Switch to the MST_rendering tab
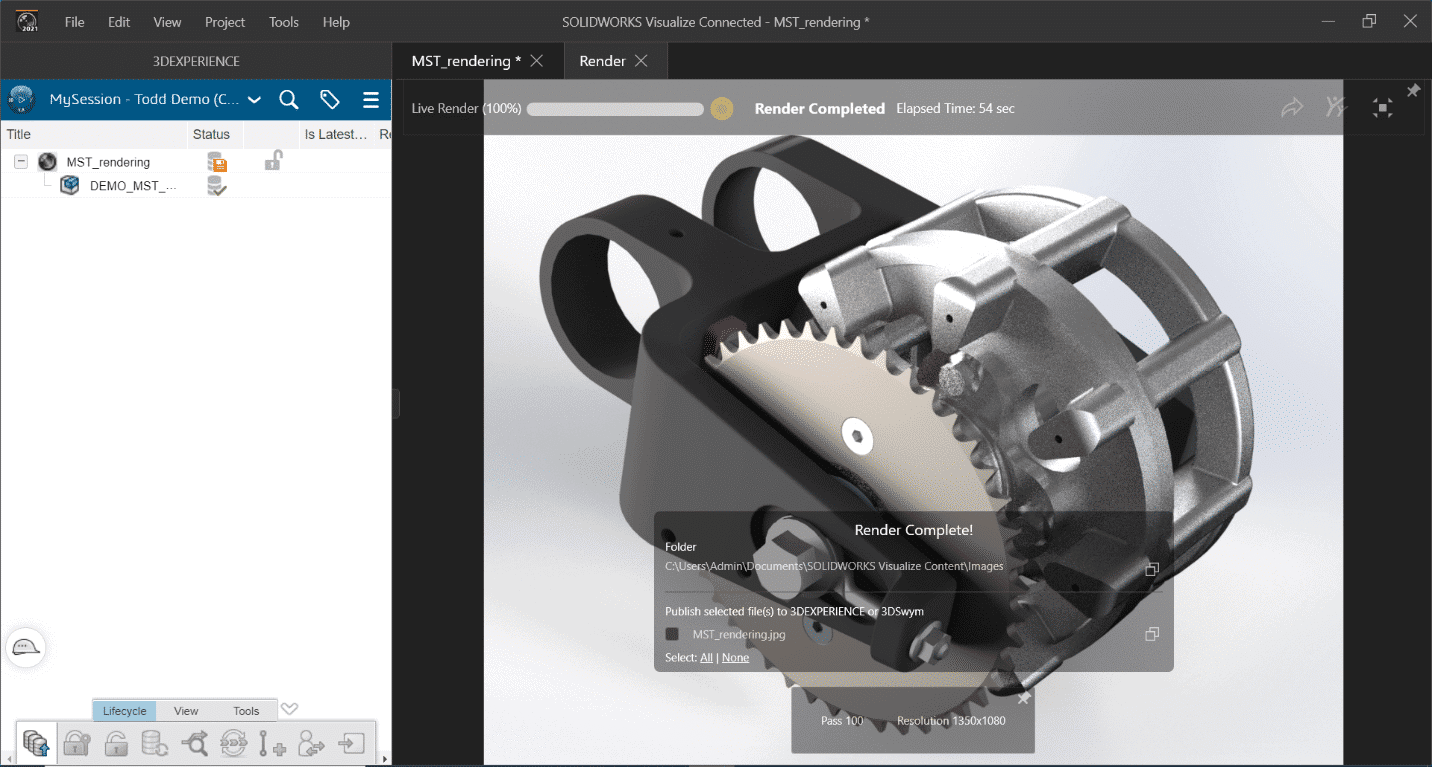The height and width of the screenshot is (767, 1432). point(466,61)
